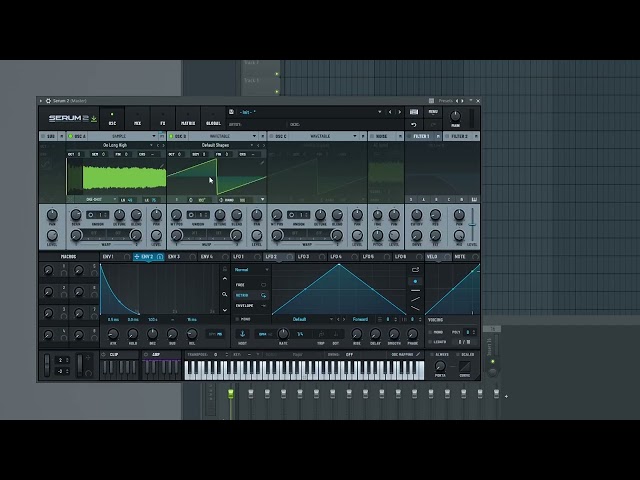The image size is (640, 480).
Task: Select previous OSC A sample arrow
Action: pos(158,145)
